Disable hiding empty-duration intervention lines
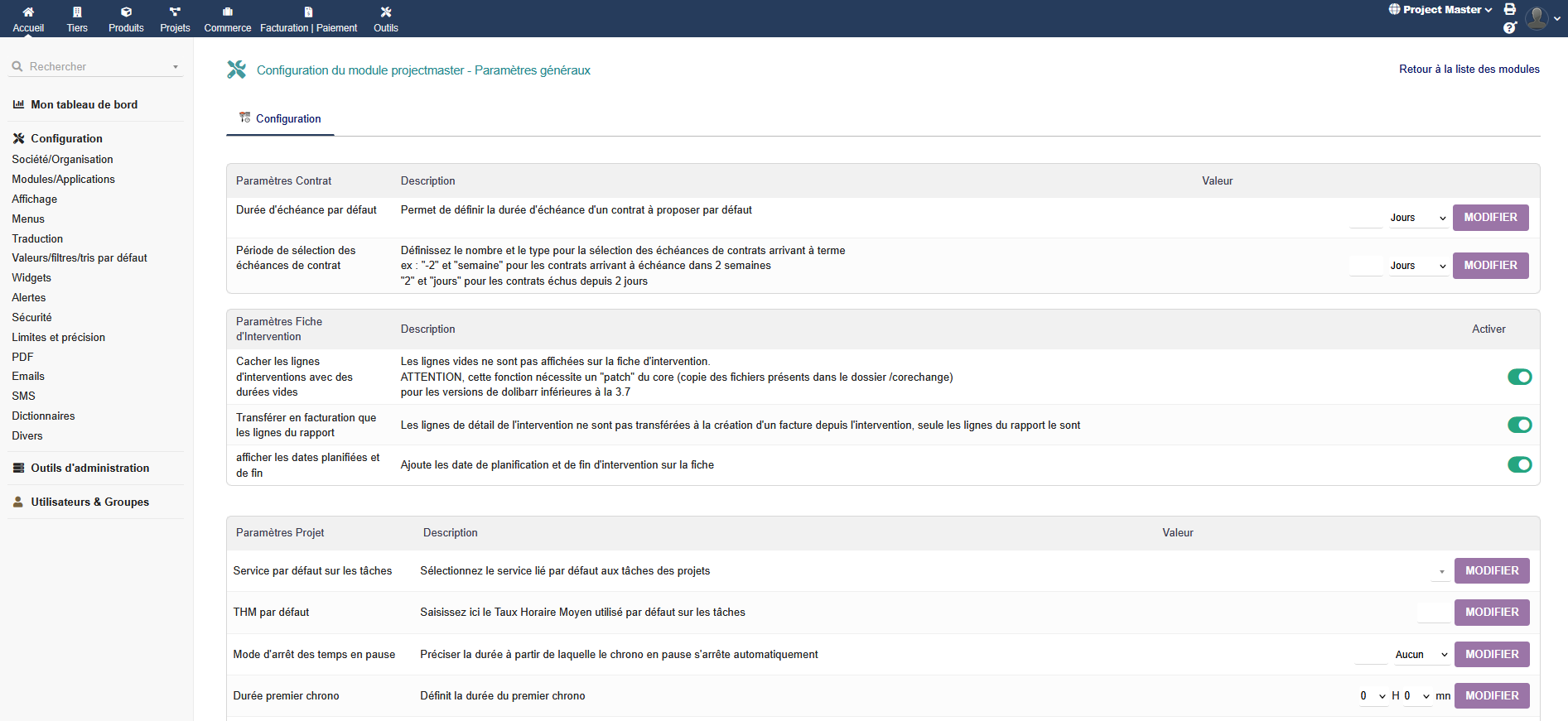Screen dimensions: 1568x721 pos(1519,377)
